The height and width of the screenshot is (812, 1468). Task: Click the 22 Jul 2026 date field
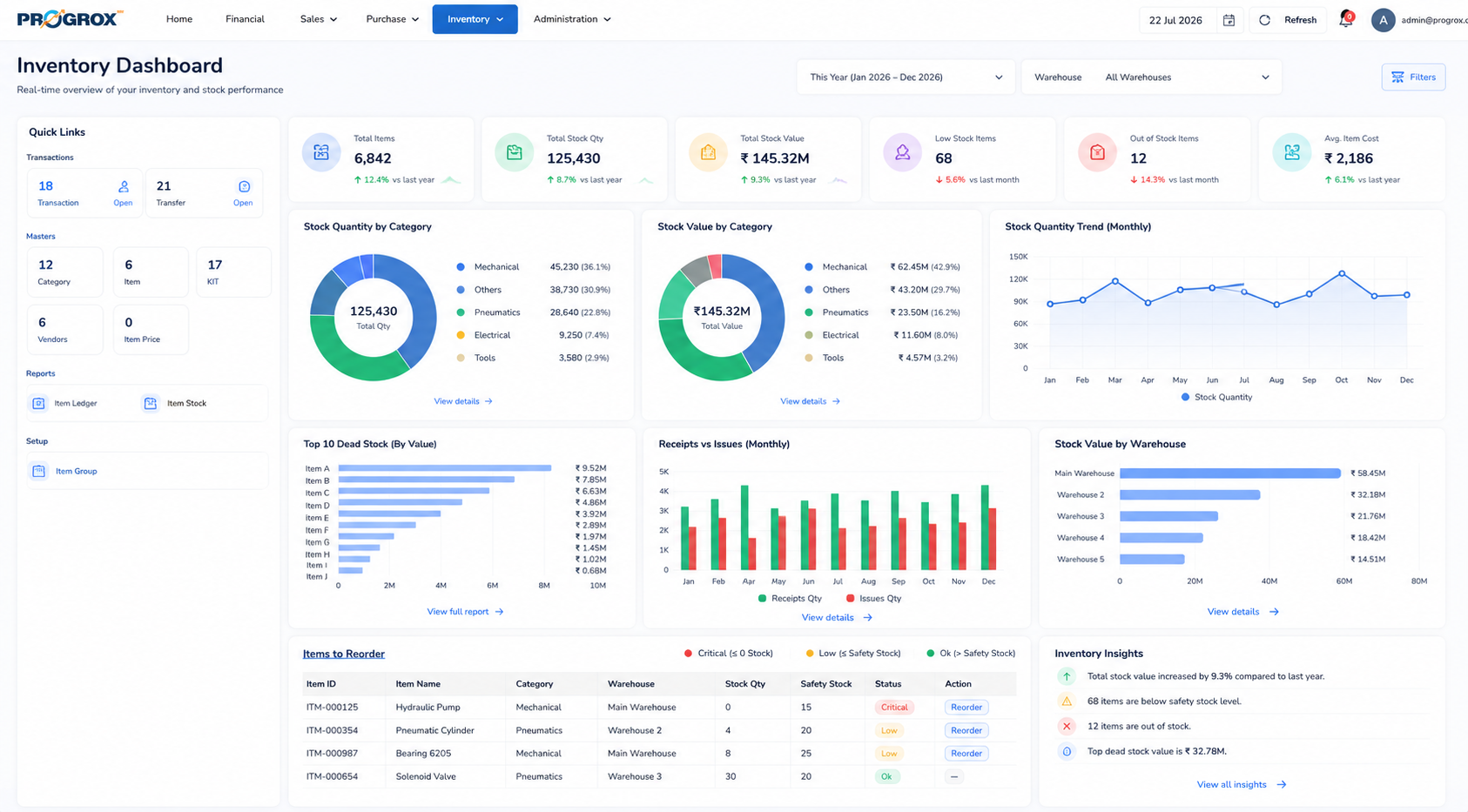point(1175,20)
